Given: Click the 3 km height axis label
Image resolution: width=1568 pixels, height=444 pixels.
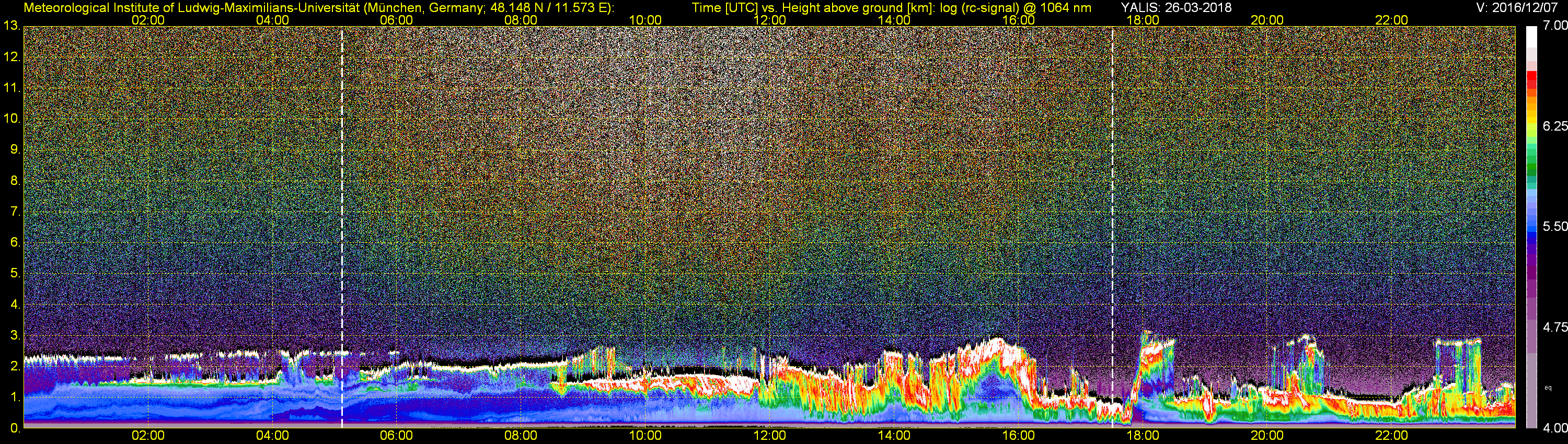Looking at the screenshot, I should pos(15,335).
